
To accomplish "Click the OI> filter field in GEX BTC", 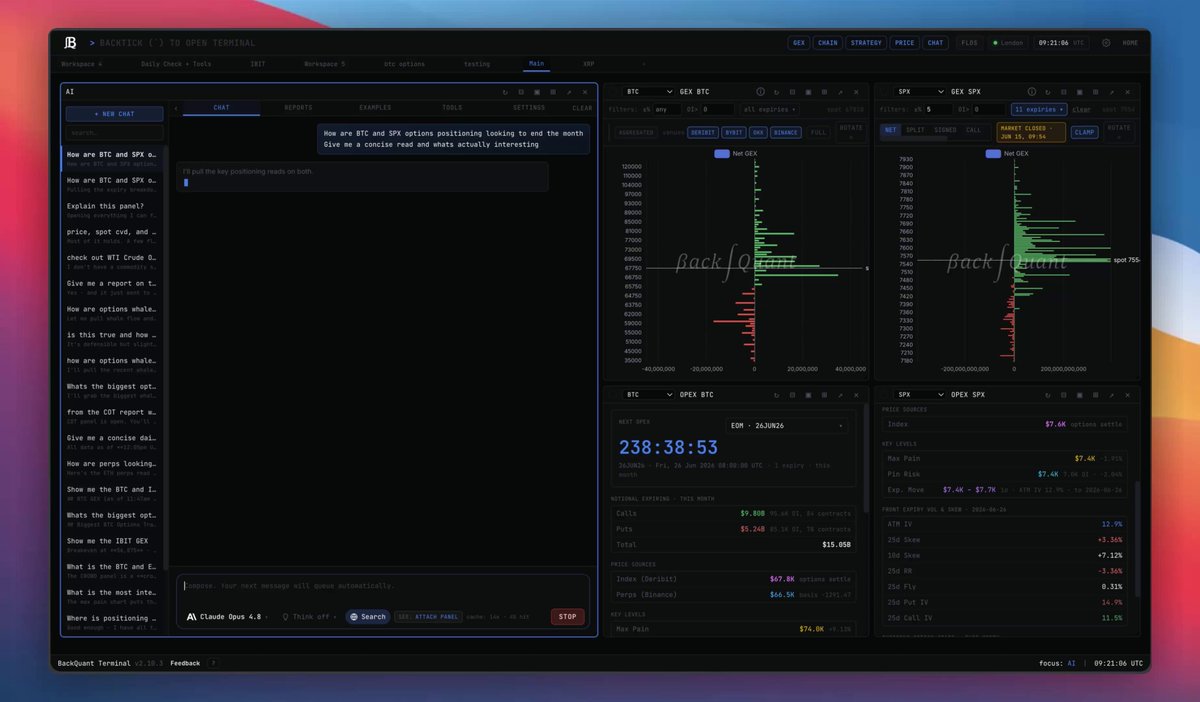I will pos(718,109).
